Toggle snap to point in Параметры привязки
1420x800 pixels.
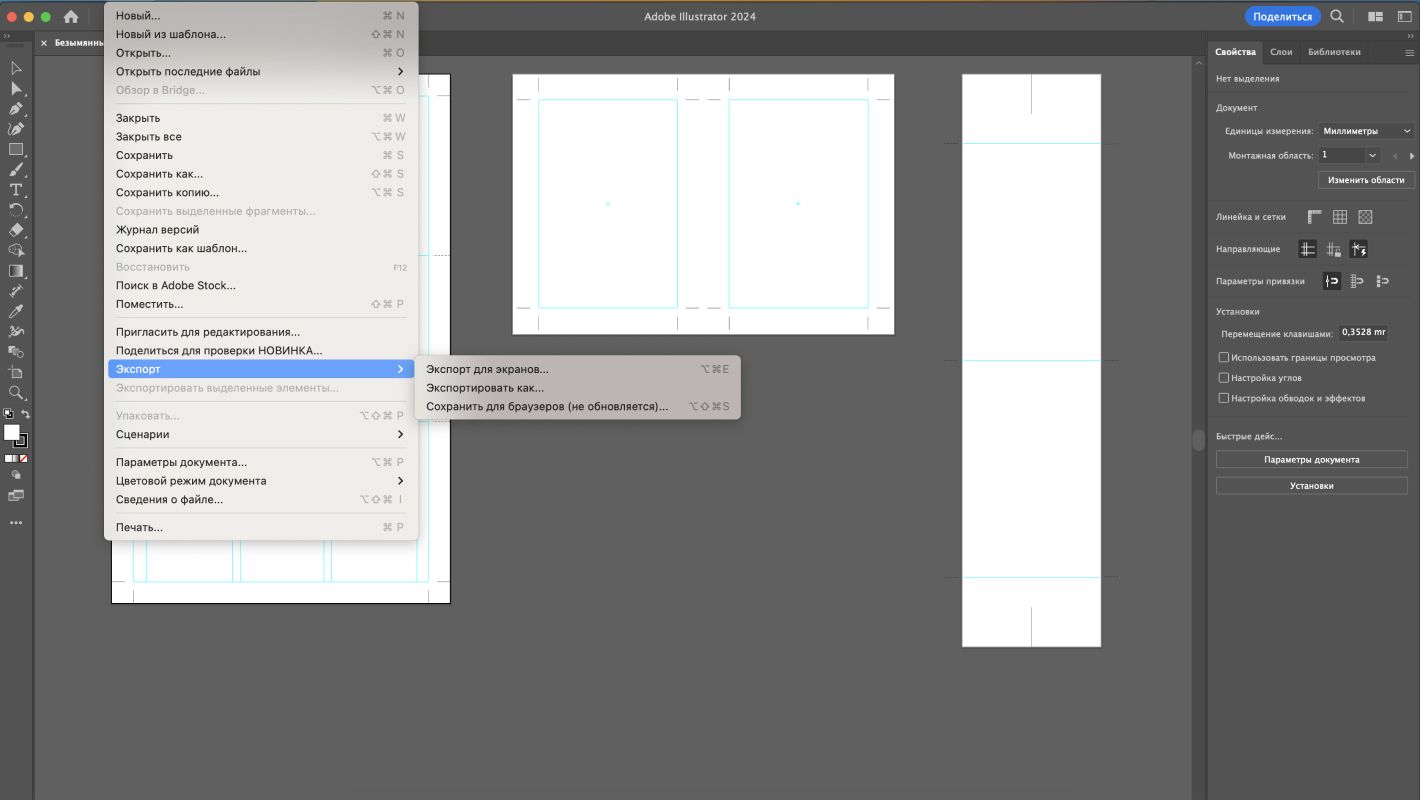1332,281
